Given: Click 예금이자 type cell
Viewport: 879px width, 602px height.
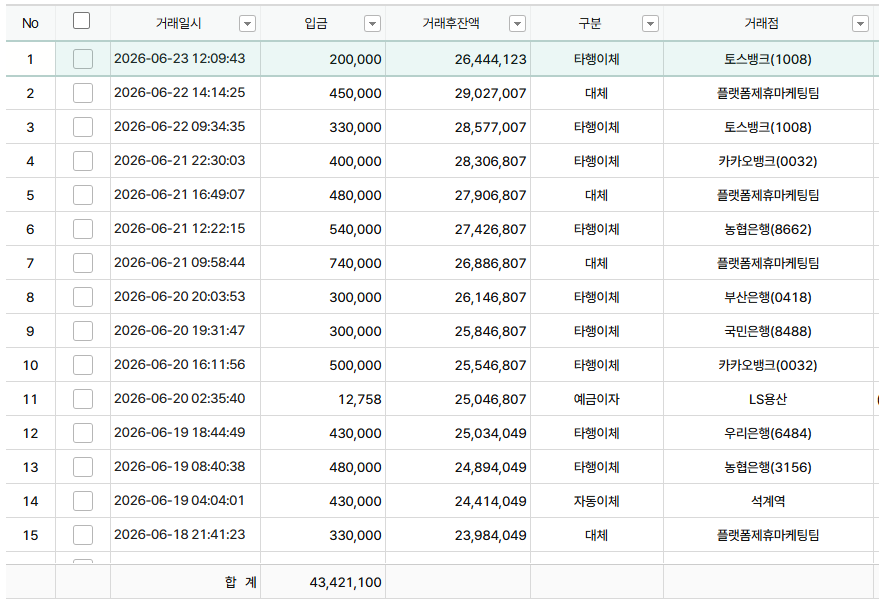Looking at the screenshot, I should click(596, 399).
